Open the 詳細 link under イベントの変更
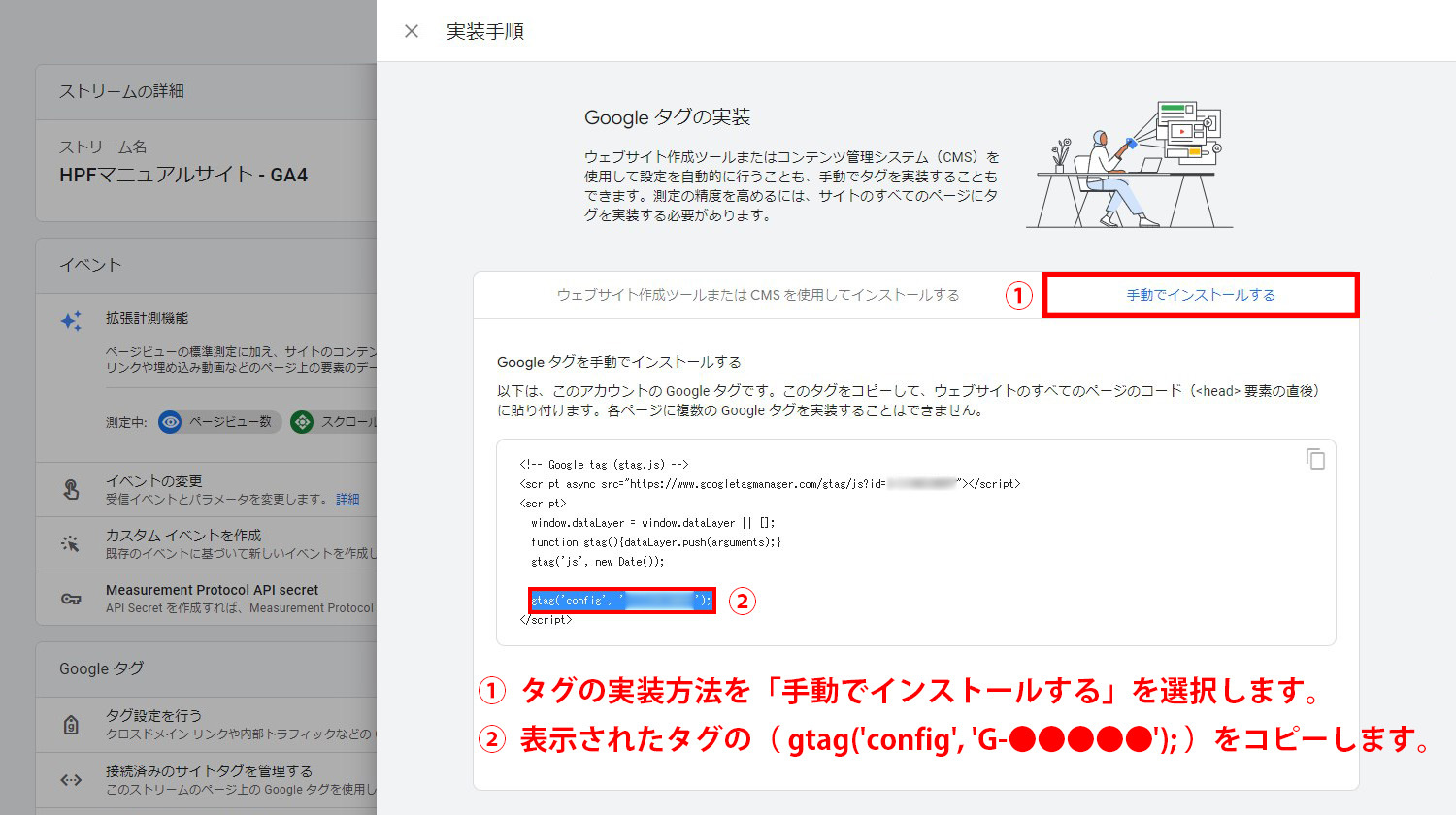The height and width of the screenshot is (815, 1456). [x=347, y=499]
